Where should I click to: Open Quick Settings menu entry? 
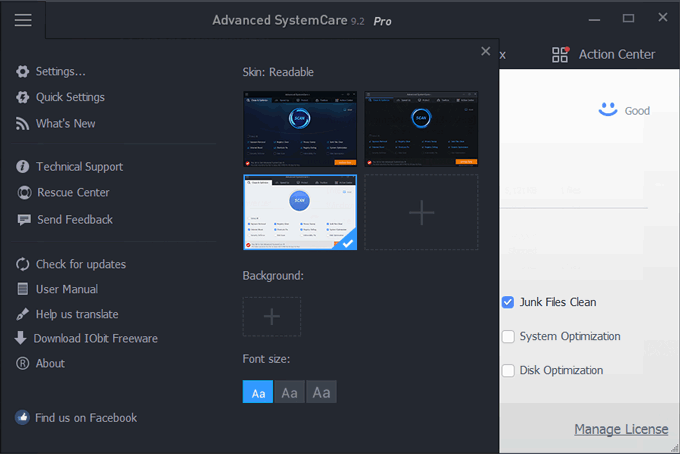coord(70,97)
